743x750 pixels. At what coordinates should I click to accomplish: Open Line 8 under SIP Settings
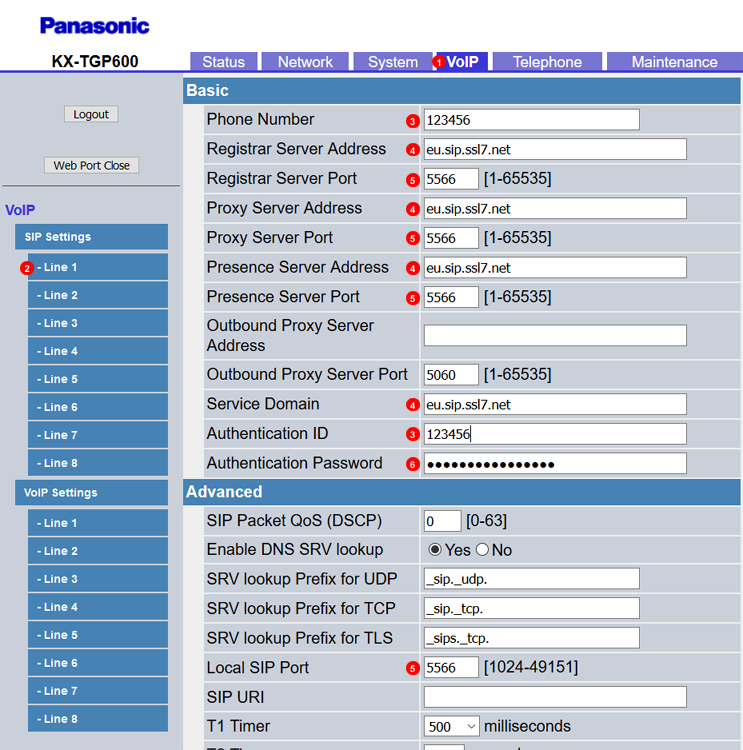(98, 463)
